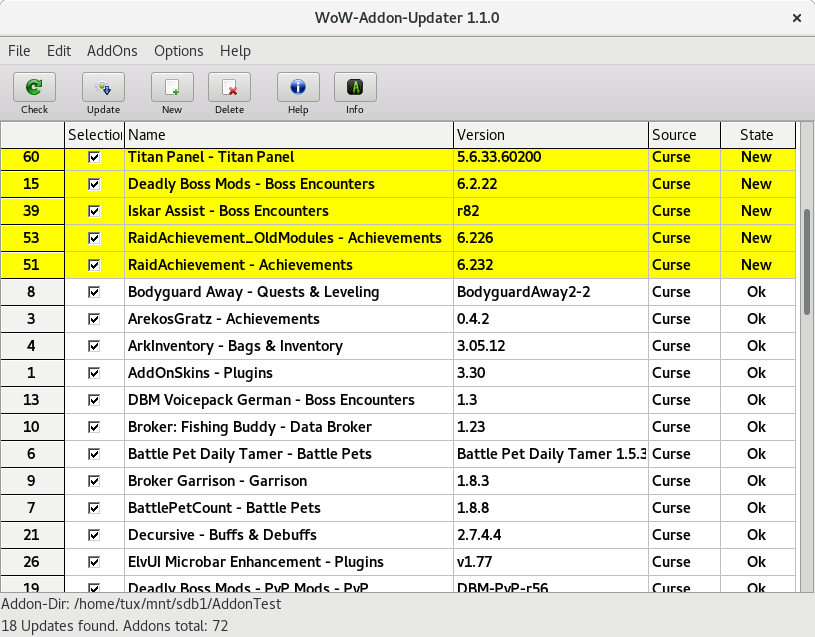Select row header number 13
Screen dimensions: 815x637
(32, 400)
